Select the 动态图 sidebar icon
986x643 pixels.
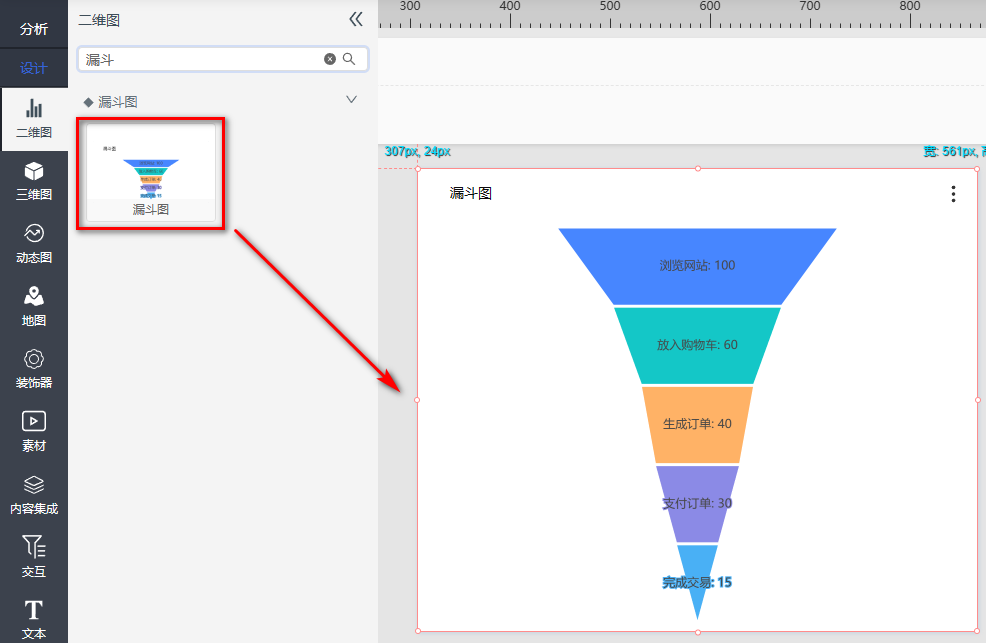[x=34, y=243]
